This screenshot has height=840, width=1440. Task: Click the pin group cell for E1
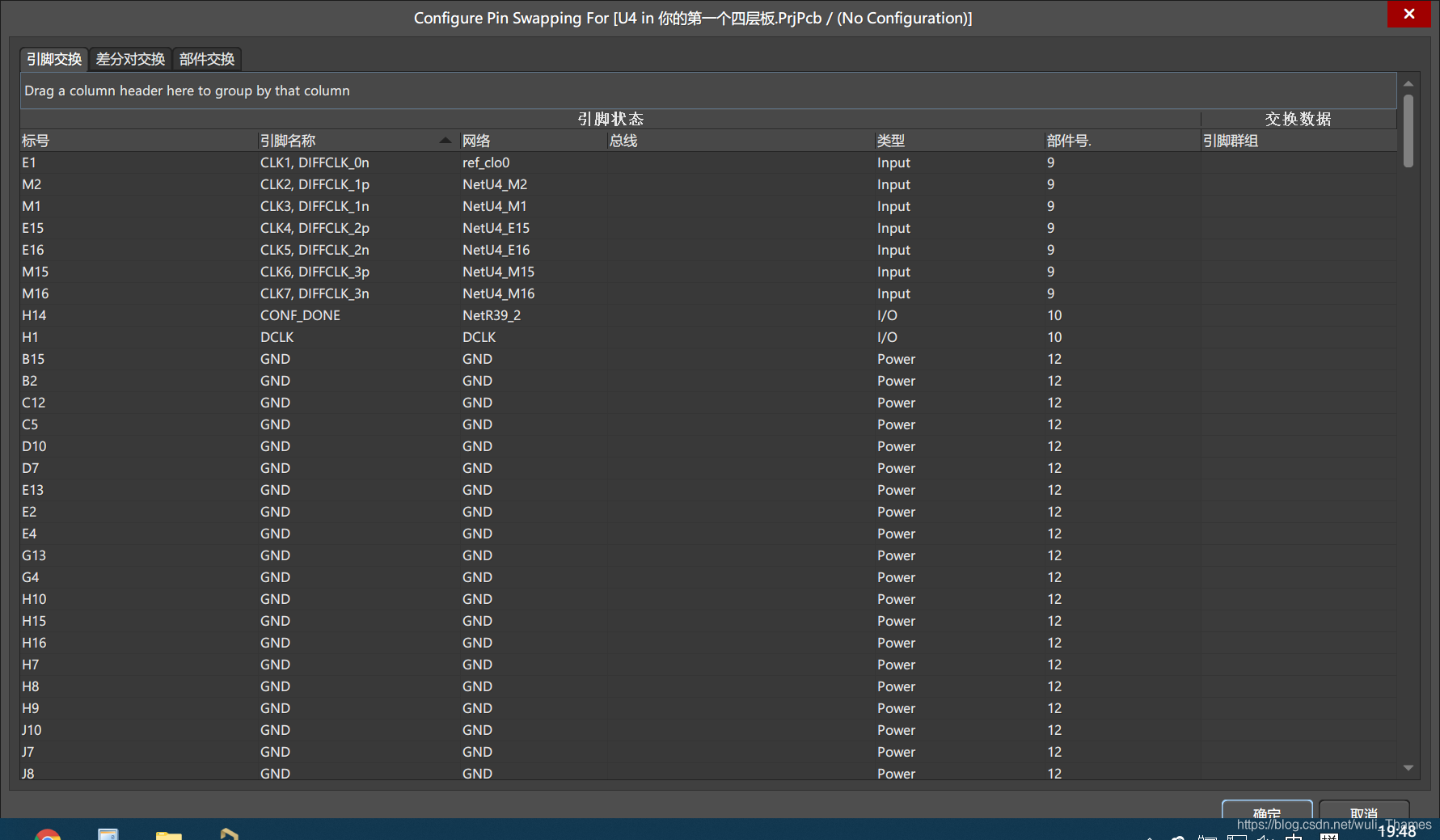click(1299, 163)
